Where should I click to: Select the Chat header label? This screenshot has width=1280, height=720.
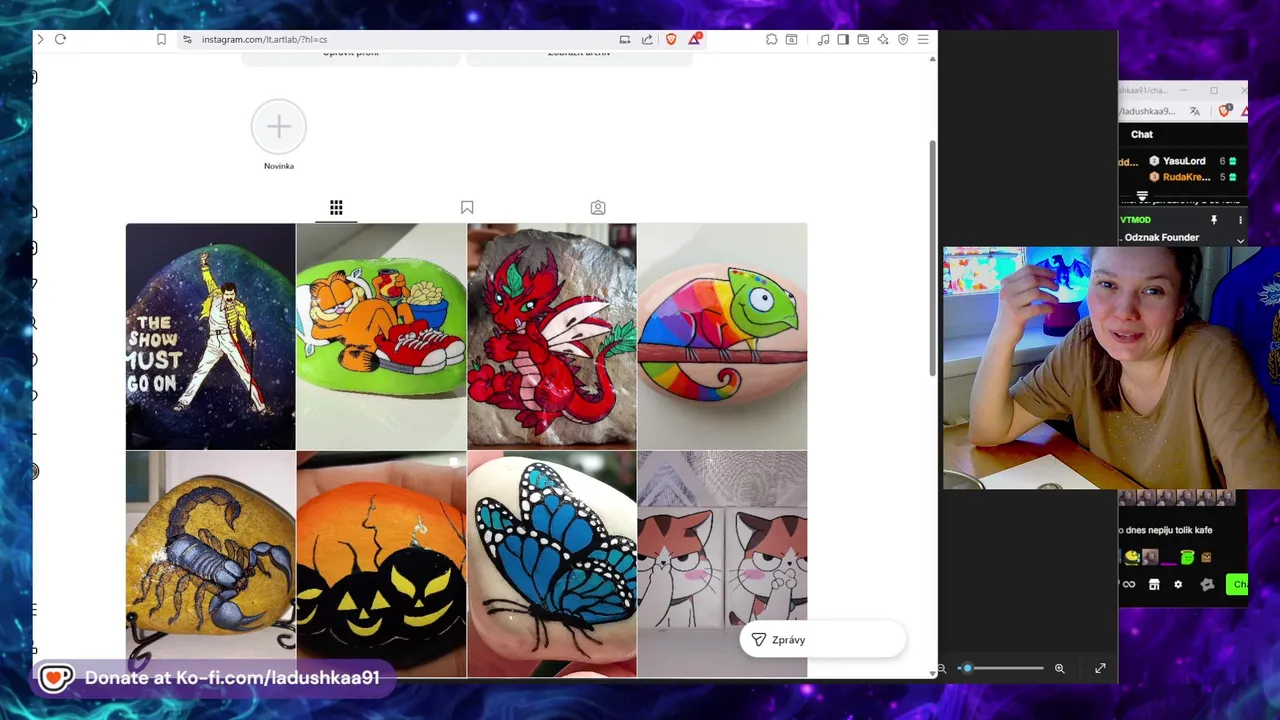(1142, 134)
